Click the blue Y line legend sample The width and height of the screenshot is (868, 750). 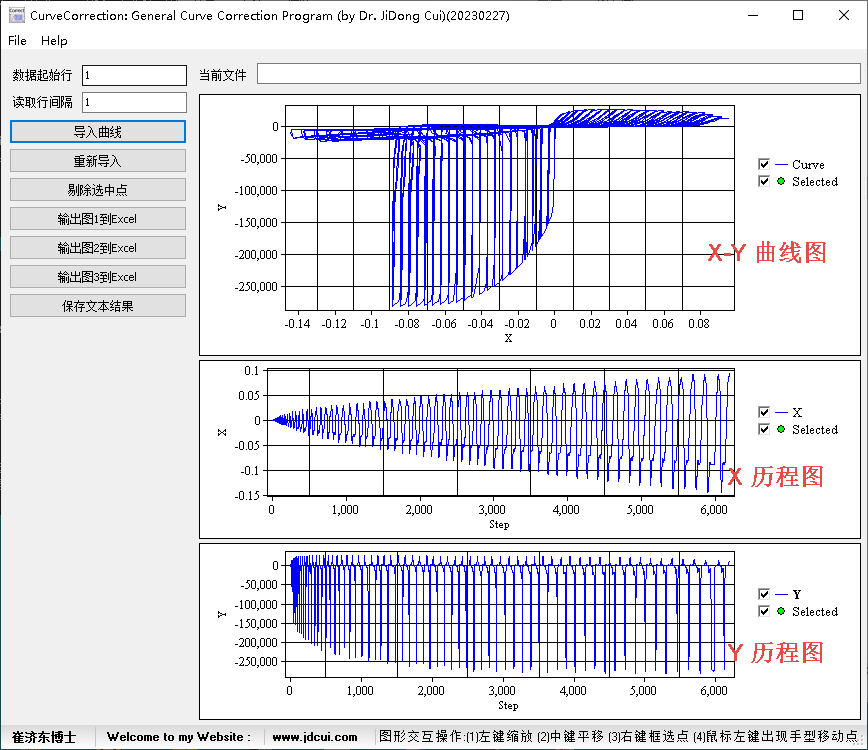click(x=781, y=594)
